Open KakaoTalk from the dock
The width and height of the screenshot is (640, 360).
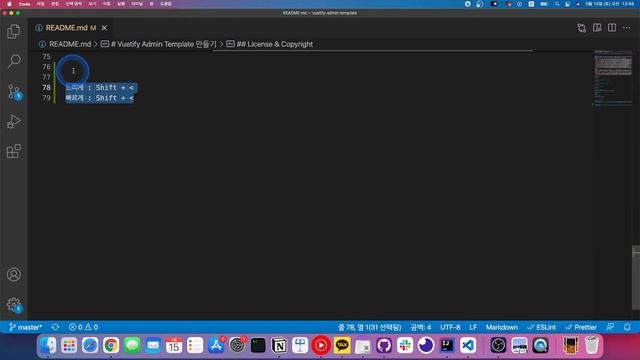click(342, 345)
